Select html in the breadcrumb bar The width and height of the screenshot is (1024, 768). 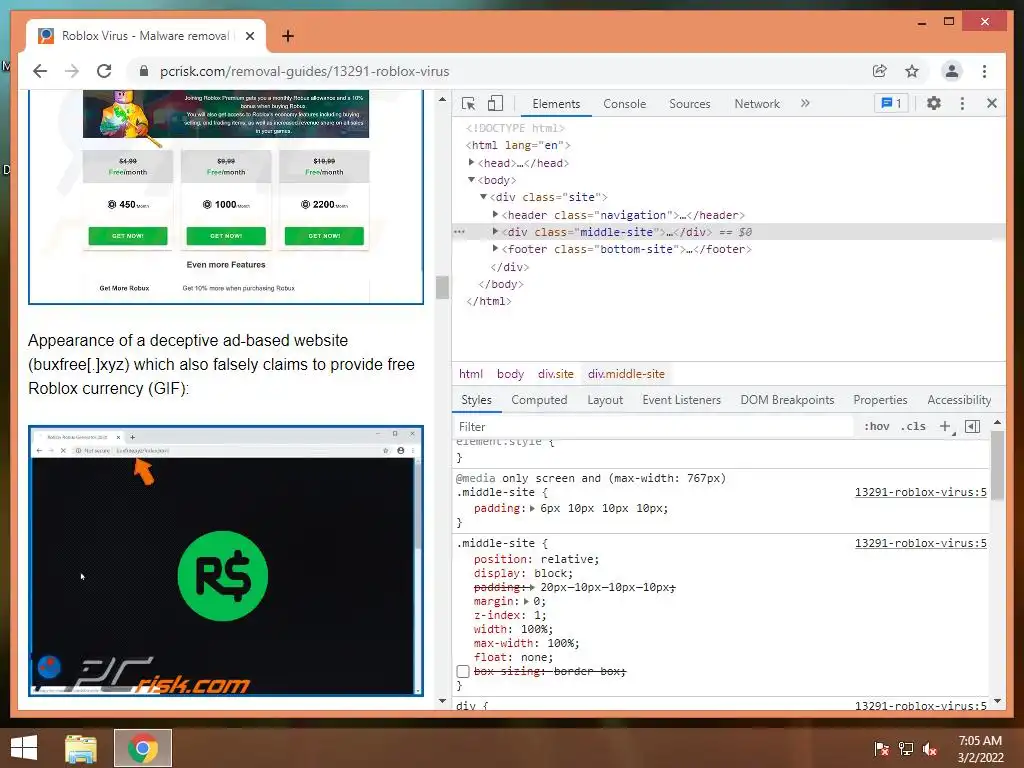pos(470,374)
